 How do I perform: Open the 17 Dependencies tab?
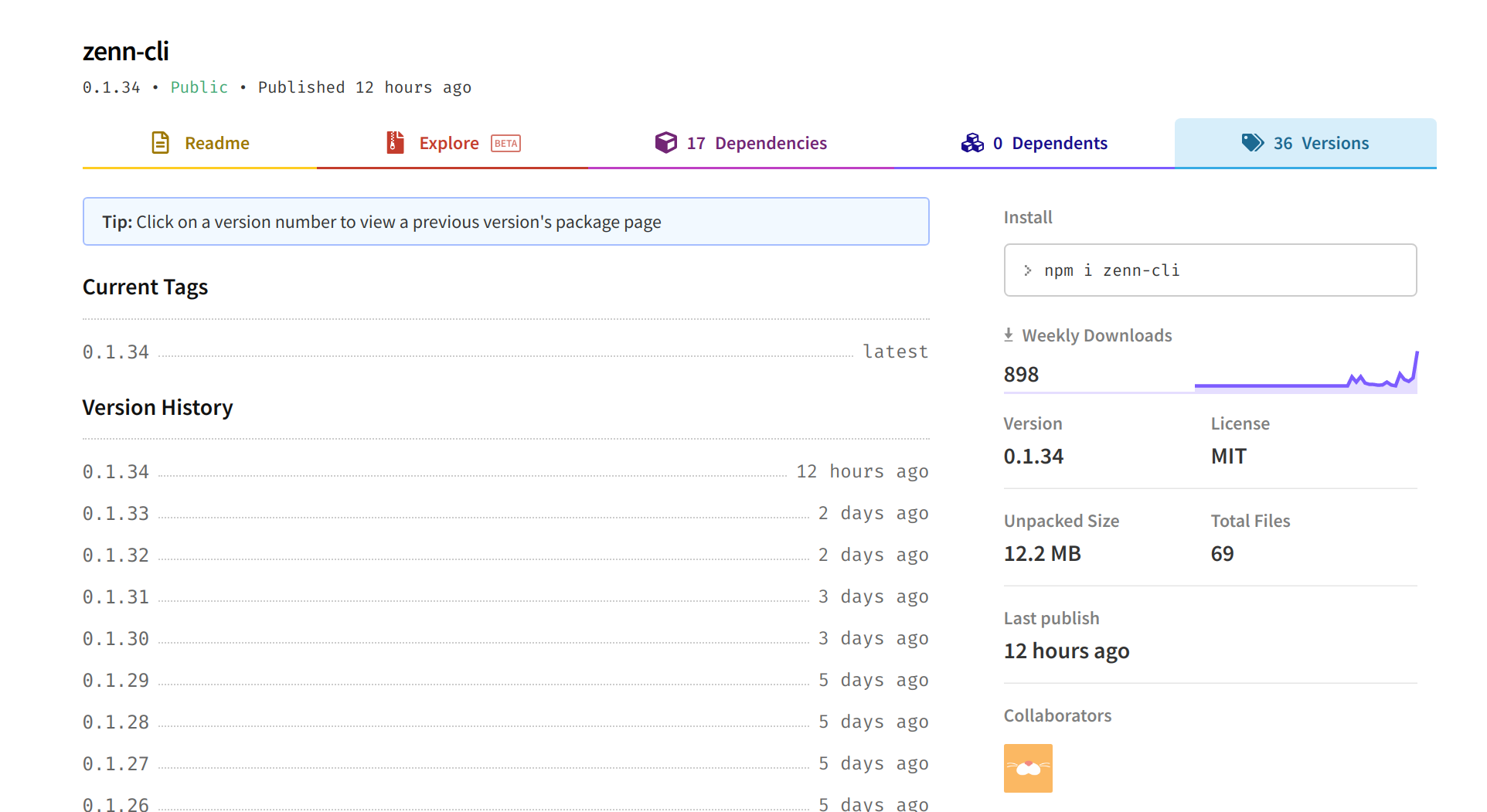[741, 143]
